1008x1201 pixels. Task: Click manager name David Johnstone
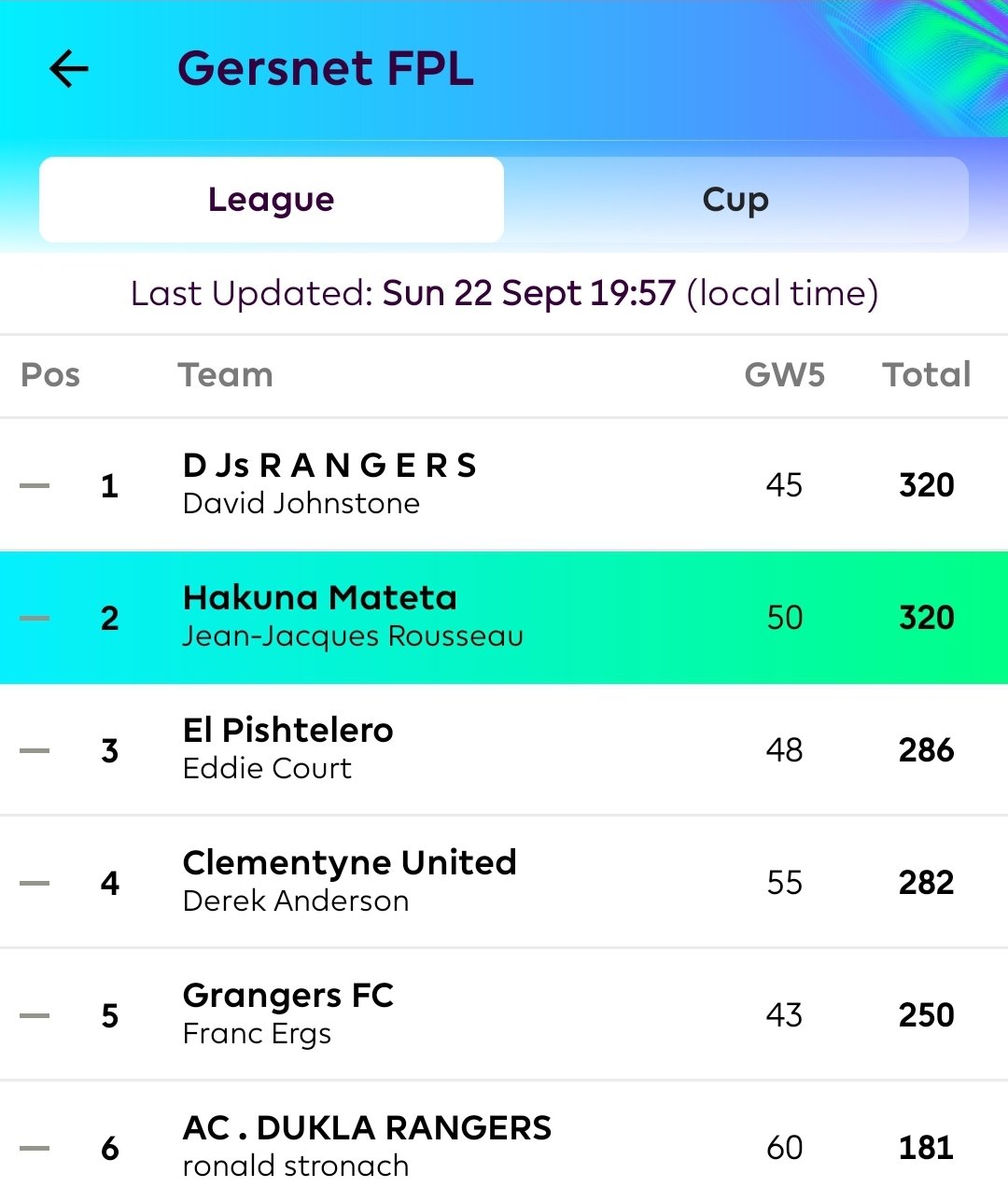coord(301,504)
